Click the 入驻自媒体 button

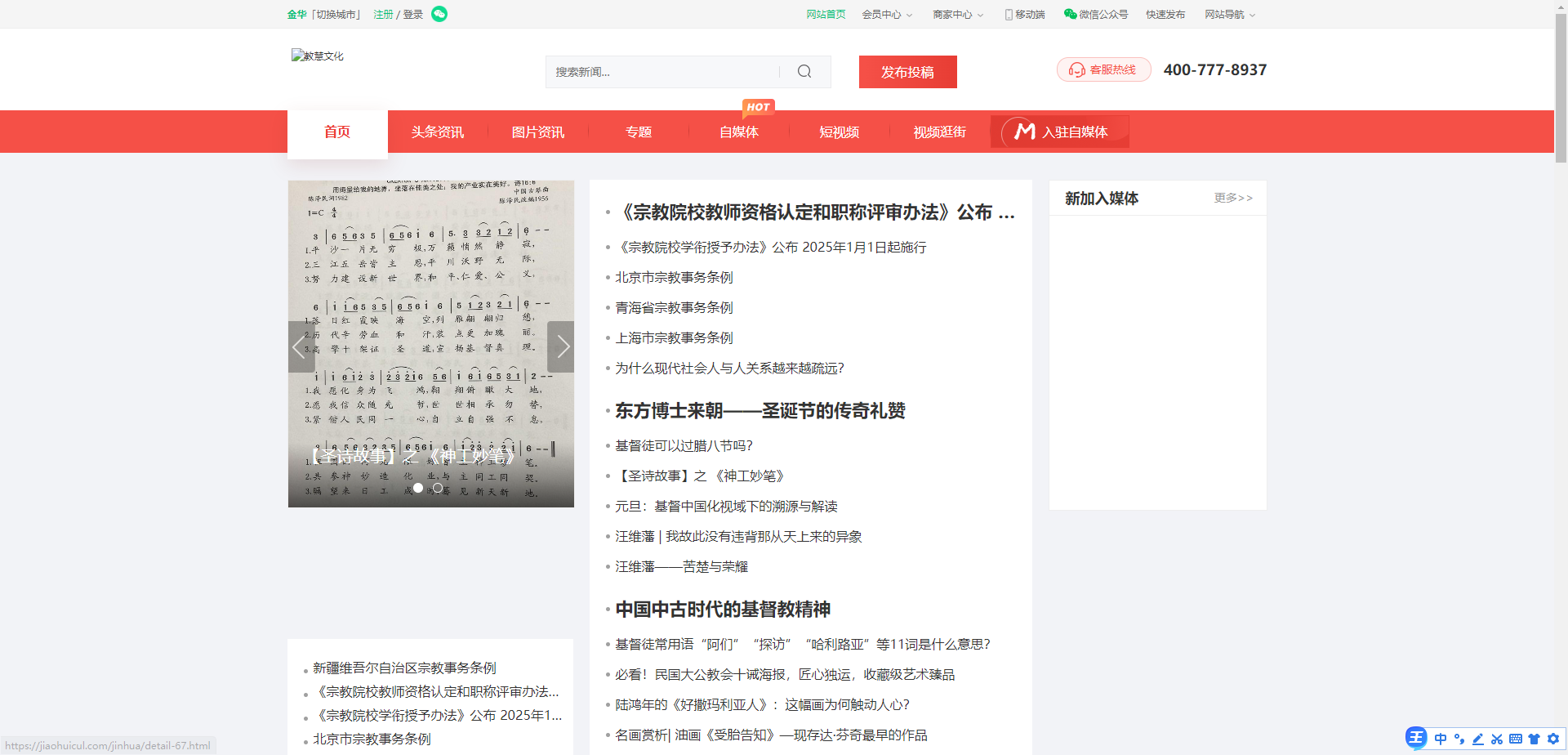[1060, 132]
